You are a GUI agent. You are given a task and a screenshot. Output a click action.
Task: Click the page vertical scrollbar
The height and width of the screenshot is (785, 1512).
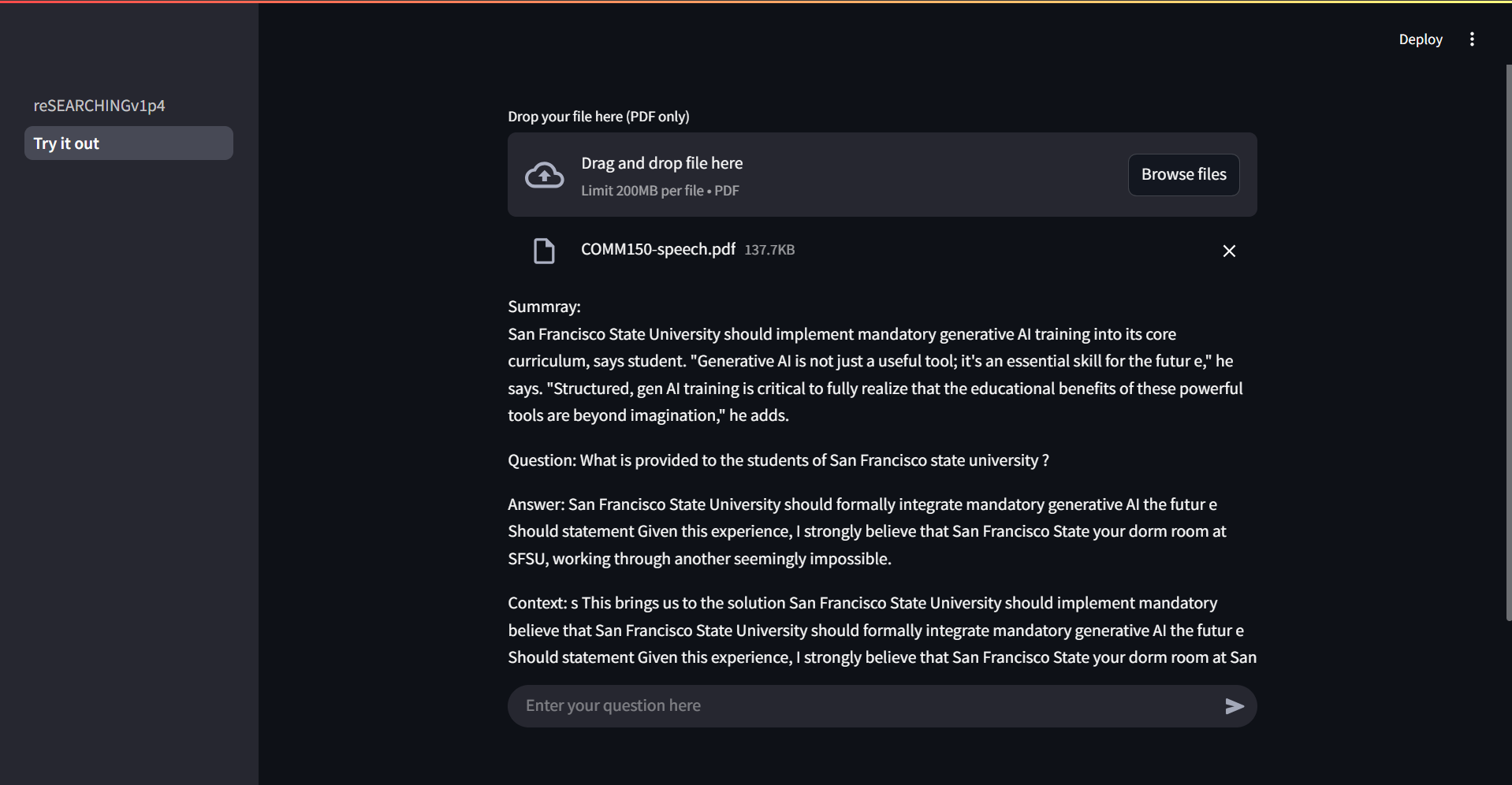tap(1508, 343)
